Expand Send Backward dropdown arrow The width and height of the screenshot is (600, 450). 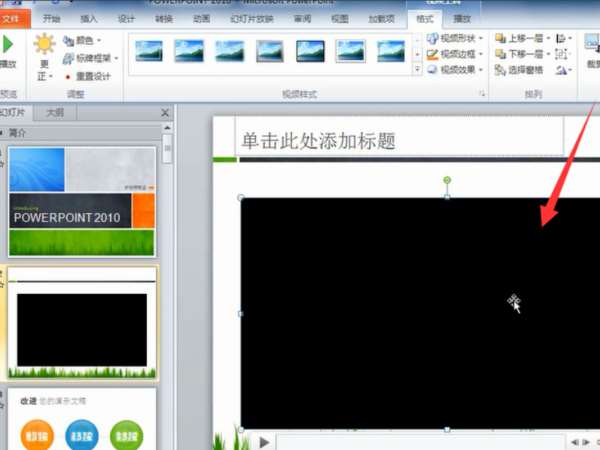pyautogui.click(x=548, y=54)
